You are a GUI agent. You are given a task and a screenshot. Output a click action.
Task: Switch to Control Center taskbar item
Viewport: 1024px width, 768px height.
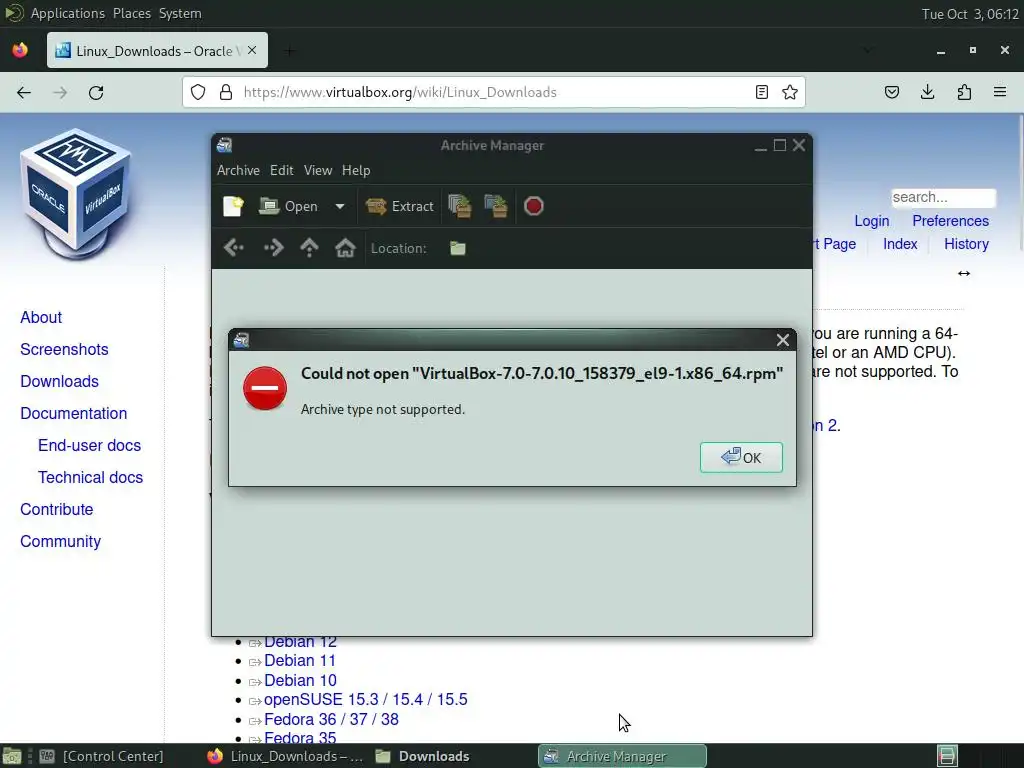[101, 756]
